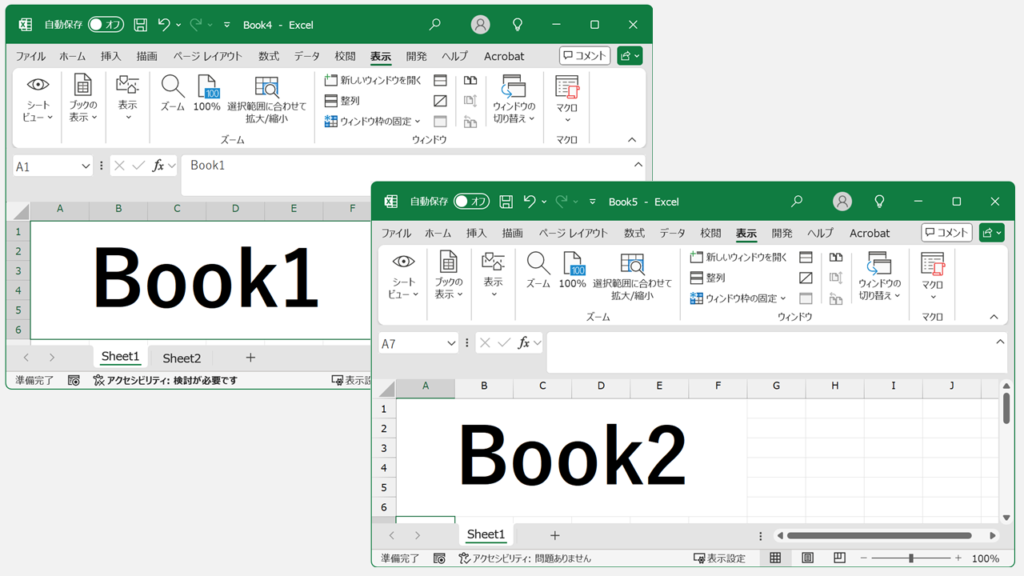The height and width of the screenshot is (576, 1024).
Task: Click the search magnifier in Book4 title bar
Action: click(435, 24)
